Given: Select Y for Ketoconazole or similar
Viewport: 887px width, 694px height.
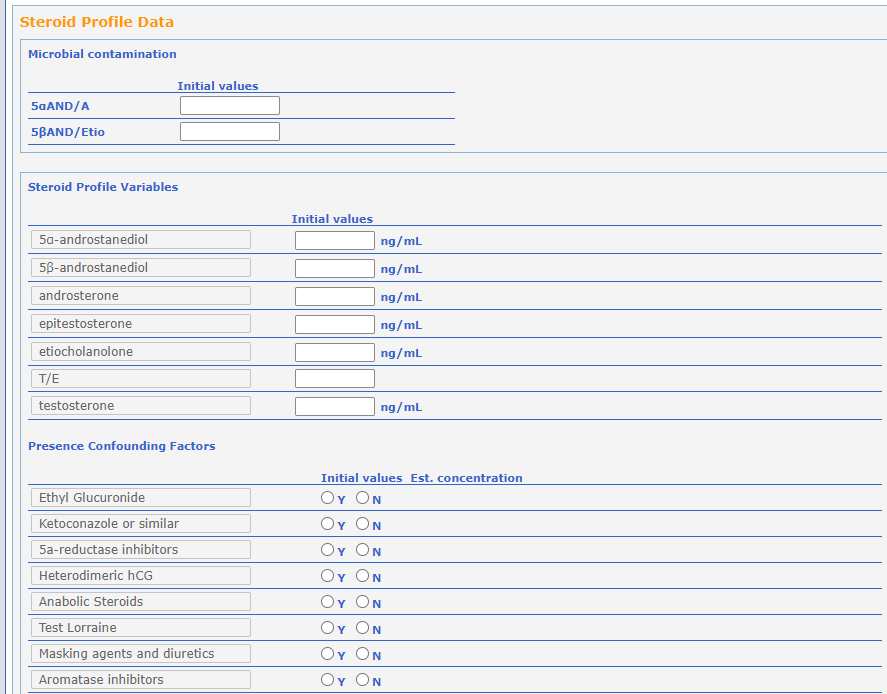Looking at the screenshot, I should [327, 524].
